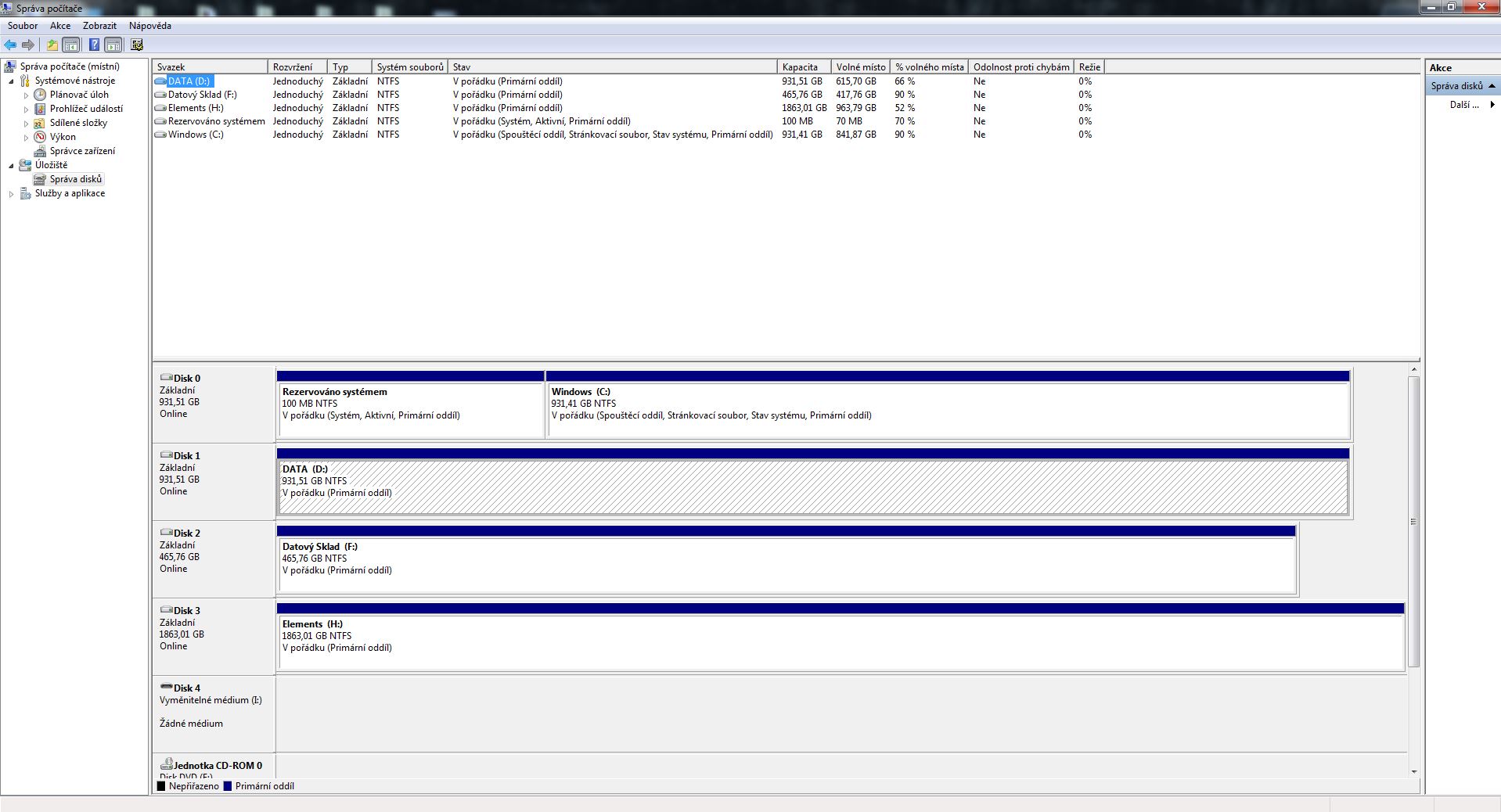Viewport: 1501px width, 812px height.
Task: Select the Windows (C:) partition on Disk 0
Action: click(x=948, y=404)
